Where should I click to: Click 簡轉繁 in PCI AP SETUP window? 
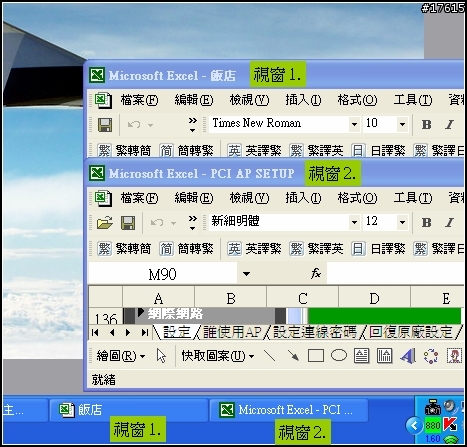[x=186, y=248]
